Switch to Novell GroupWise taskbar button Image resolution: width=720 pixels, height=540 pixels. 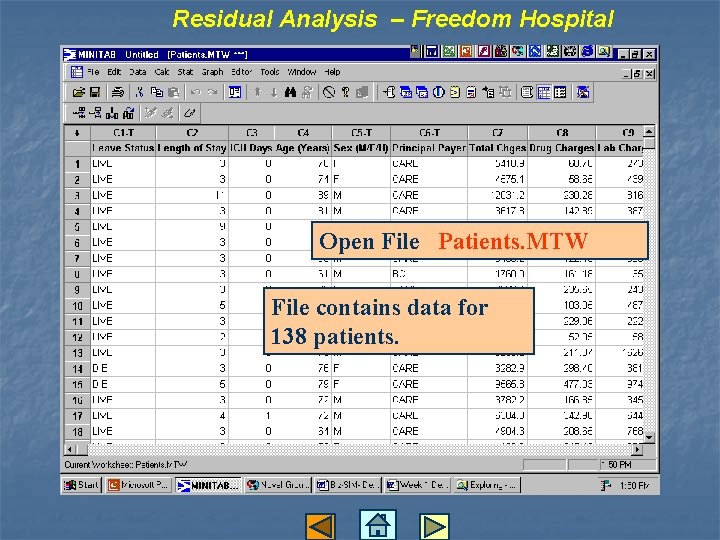pos(279,485)
